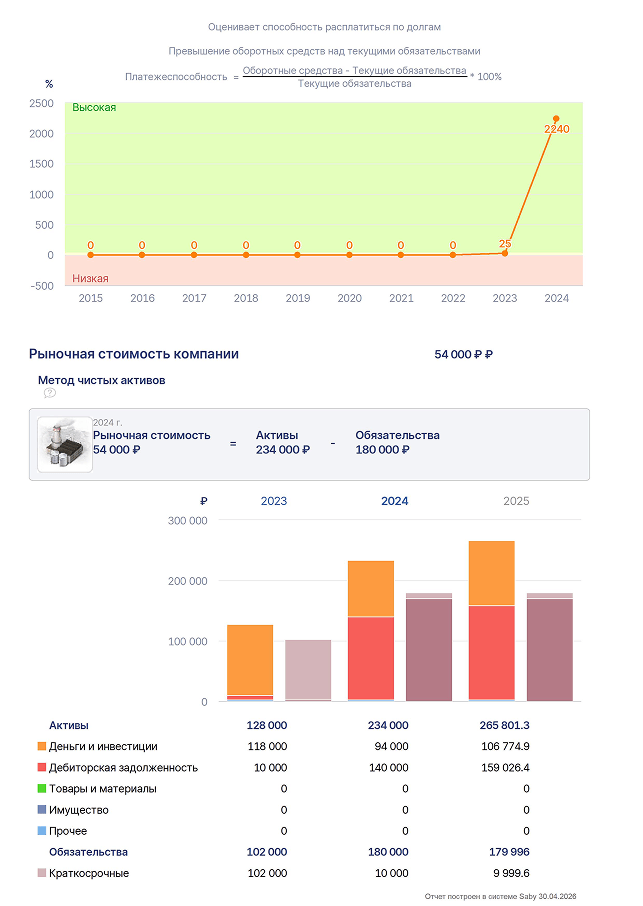Click the 2024 orange money segment of bar
This screenshot has height=906, width=643.
(x=371, y=588)
